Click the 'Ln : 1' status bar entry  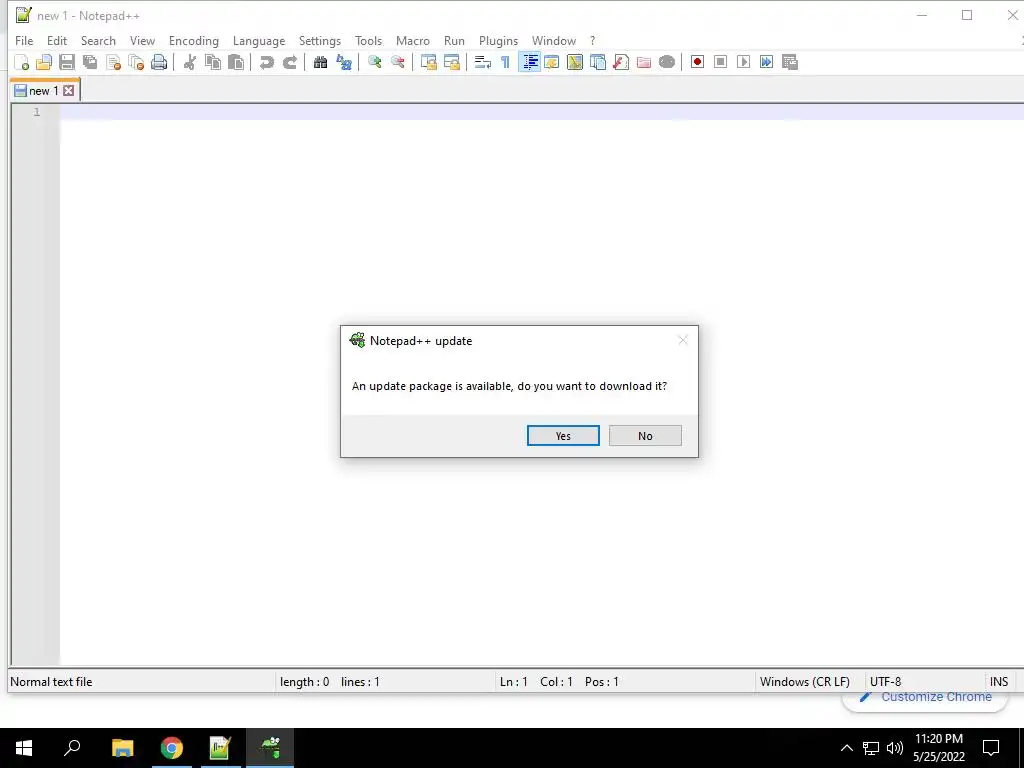[x=513, y=682]
